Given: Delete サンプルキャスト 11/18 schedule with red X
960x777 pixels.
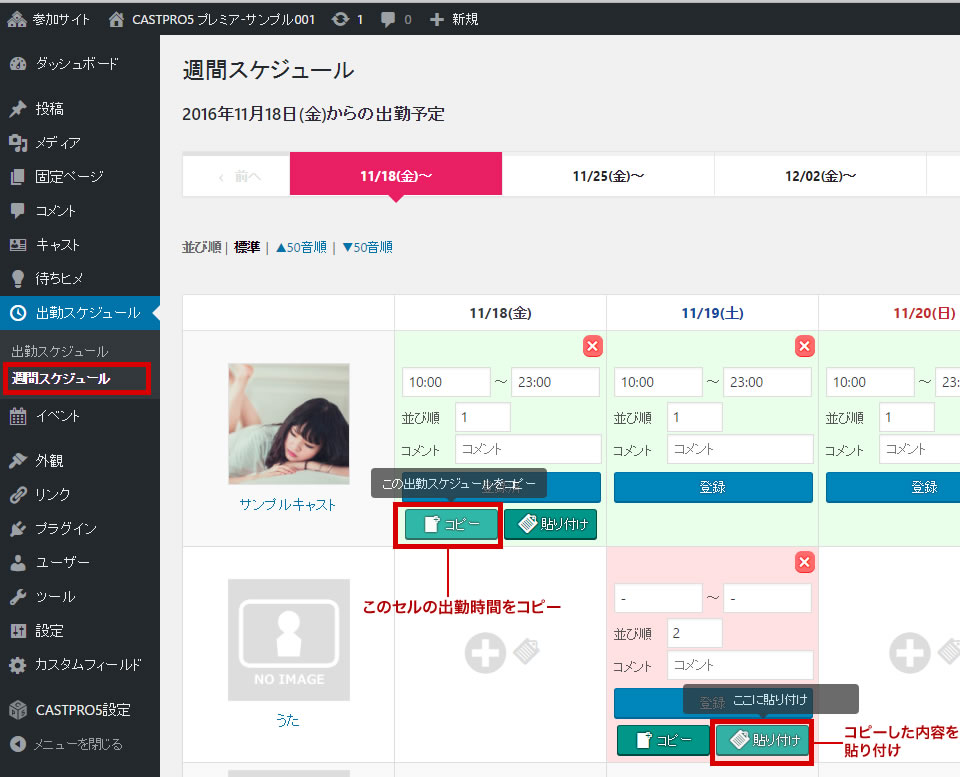Looking at the screenshot, I should click(592, 347).
